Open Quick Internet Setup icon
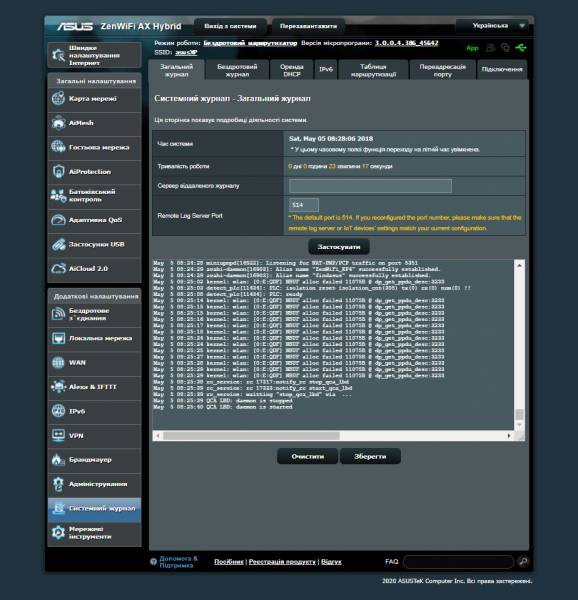 59,55
